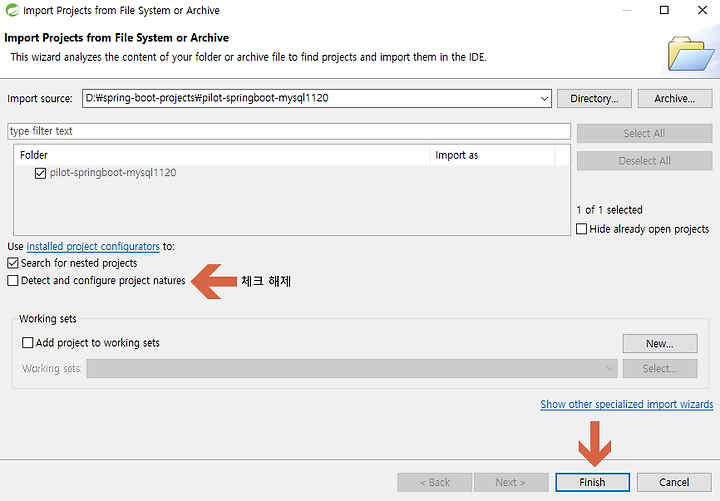Screen dimensions: 720x501
Task: Enable Hide already open projects
Action: pyautogui.click(x=581, y=229)
